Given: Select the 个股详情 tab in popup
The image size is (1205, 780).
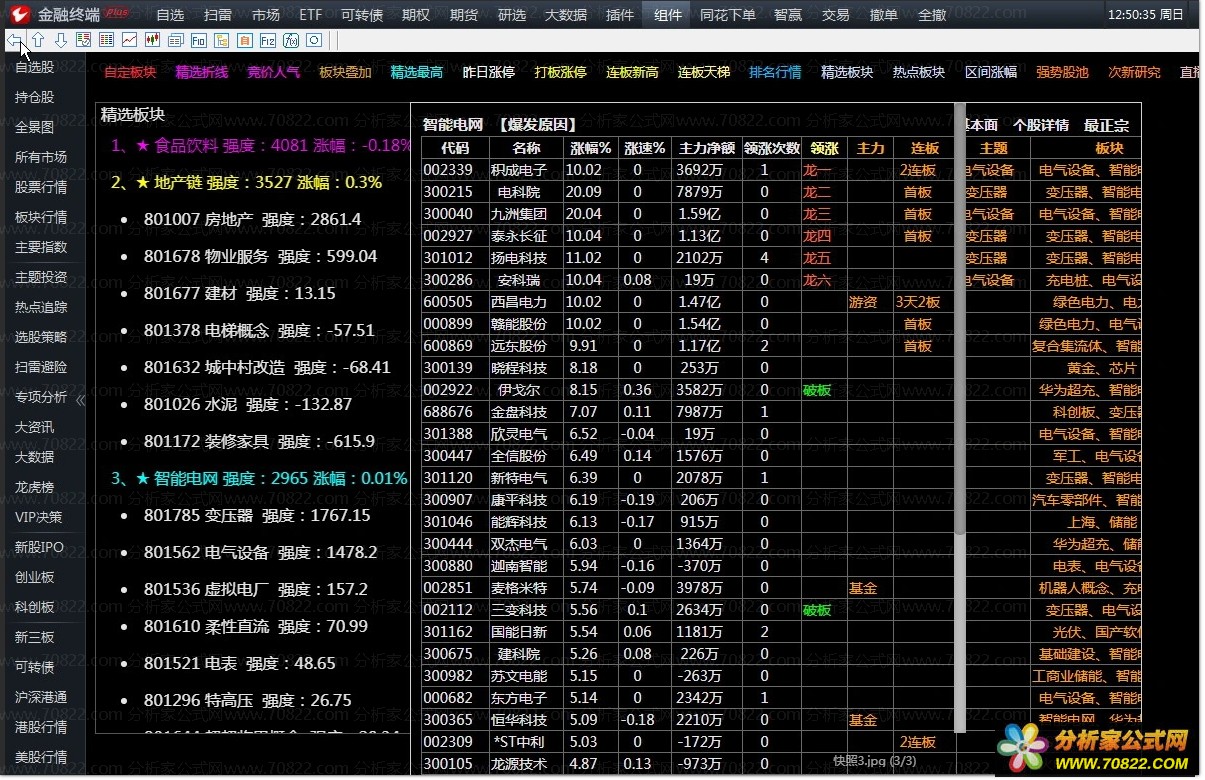Looking at the screenshot, I should click(x=1041, y=125).
